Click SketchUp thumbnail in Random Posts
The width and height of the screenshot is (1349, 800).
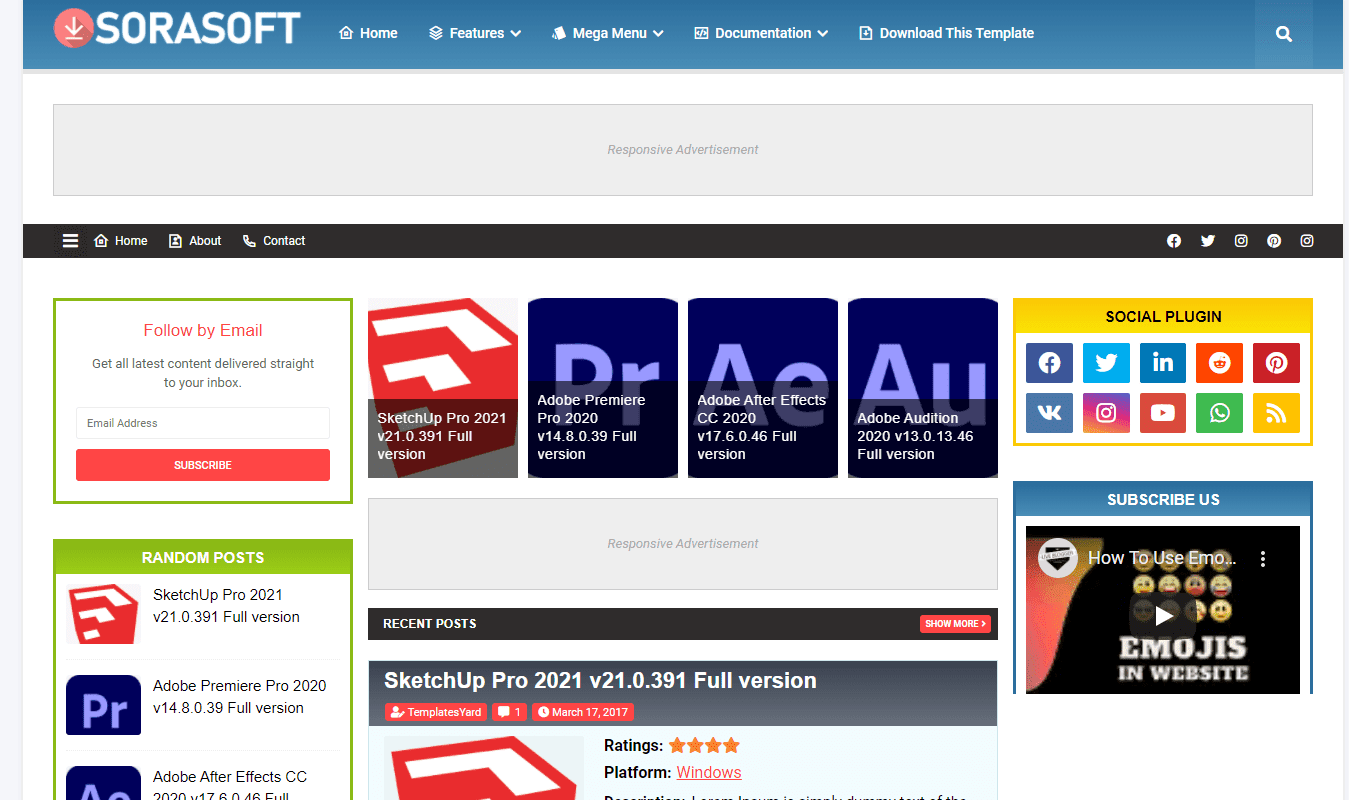tap(103, 614)
